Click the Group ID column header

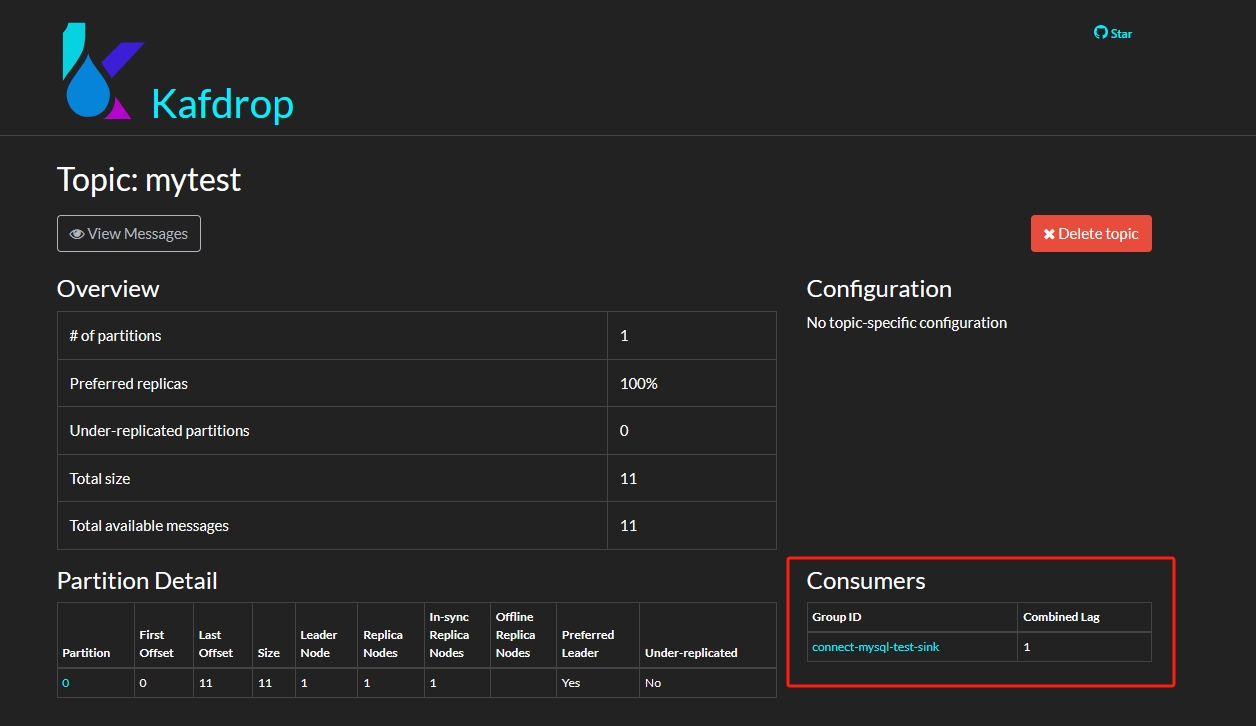click(x=836, y=617)
